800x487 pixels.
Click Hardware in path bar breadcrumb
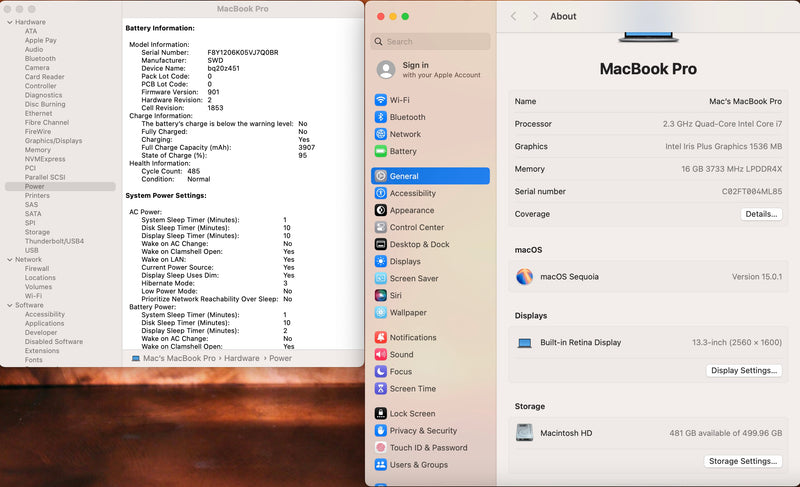[x=242, y=358]
